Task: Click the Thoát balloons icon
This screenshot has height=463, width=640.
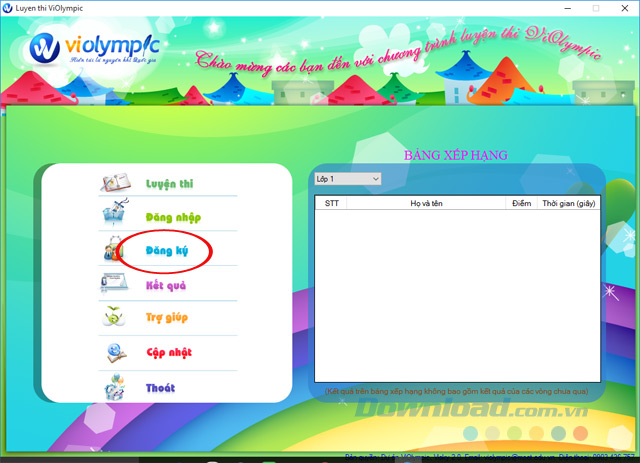Action: 115,387
